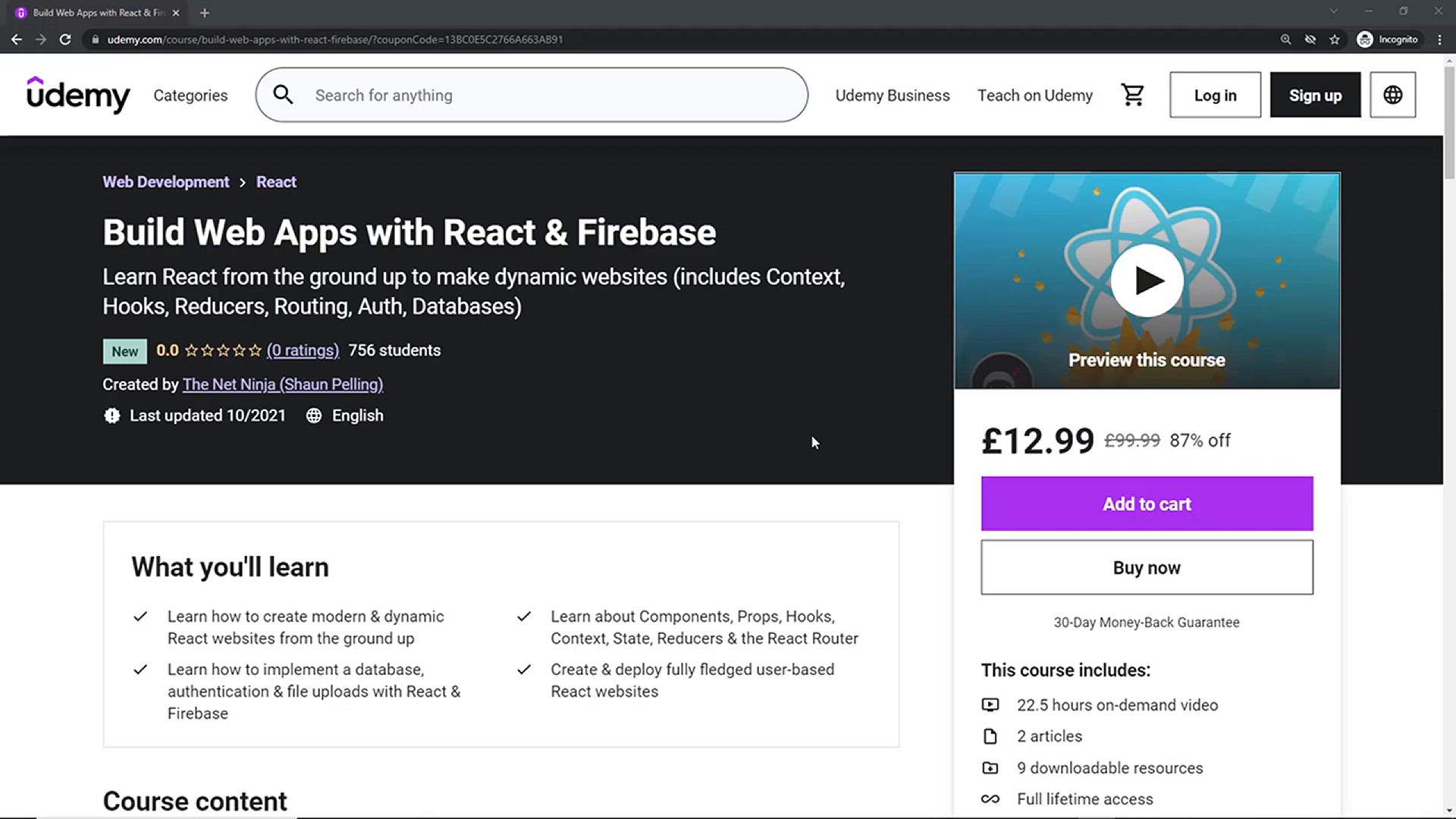Open the Chrome three-dot menu
This screenshot has width=1456, height=819.
[1439, 39]
